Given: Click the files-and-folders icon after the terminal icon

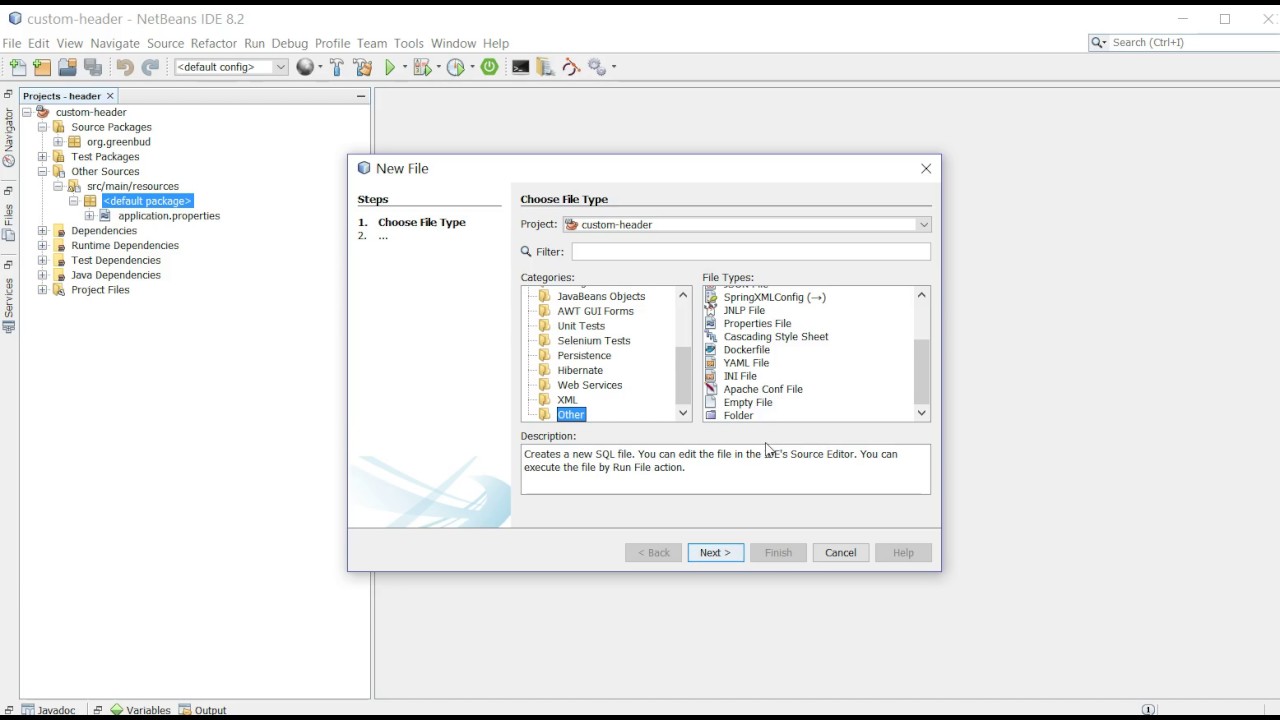Looking at the screenshot, I should coord(545,67).
